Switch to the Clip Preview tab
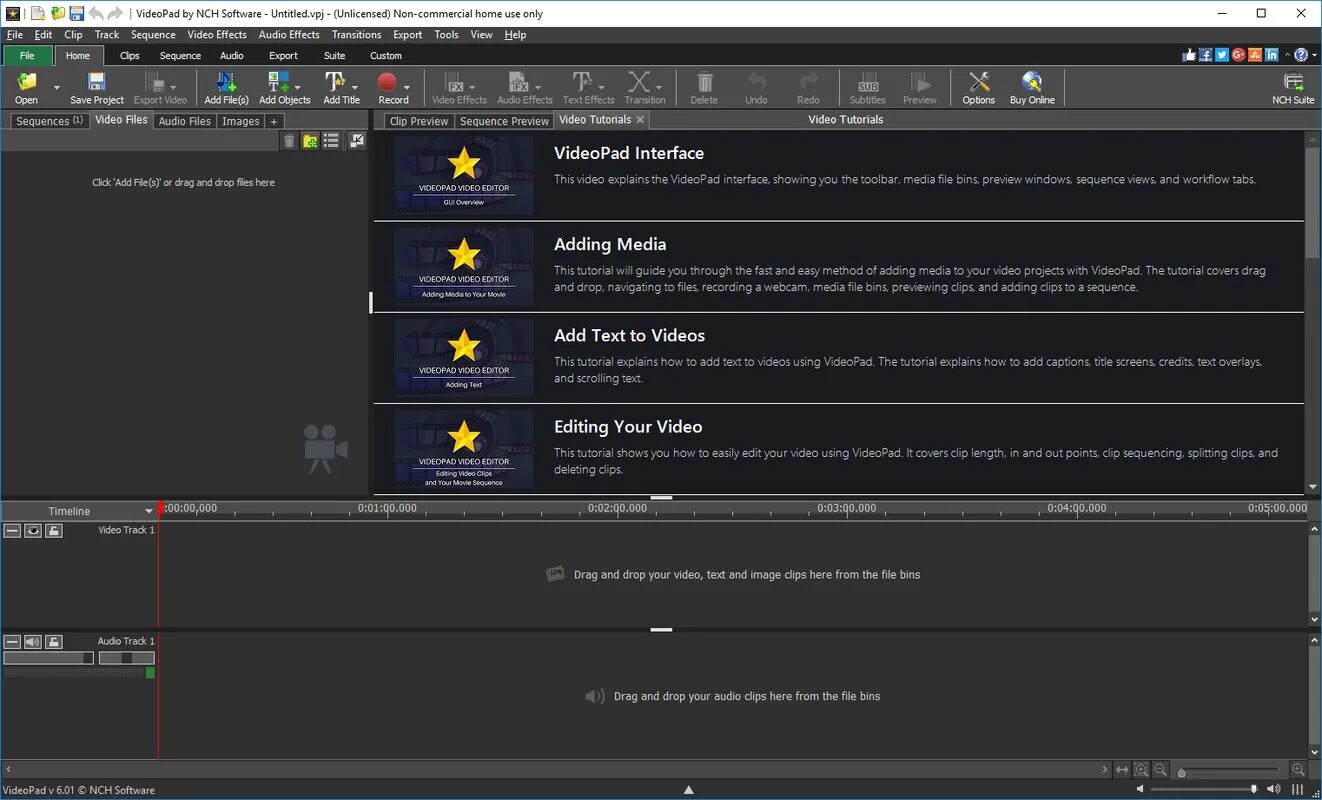Viewport: 1322px width, 800px height. (419, 121)
